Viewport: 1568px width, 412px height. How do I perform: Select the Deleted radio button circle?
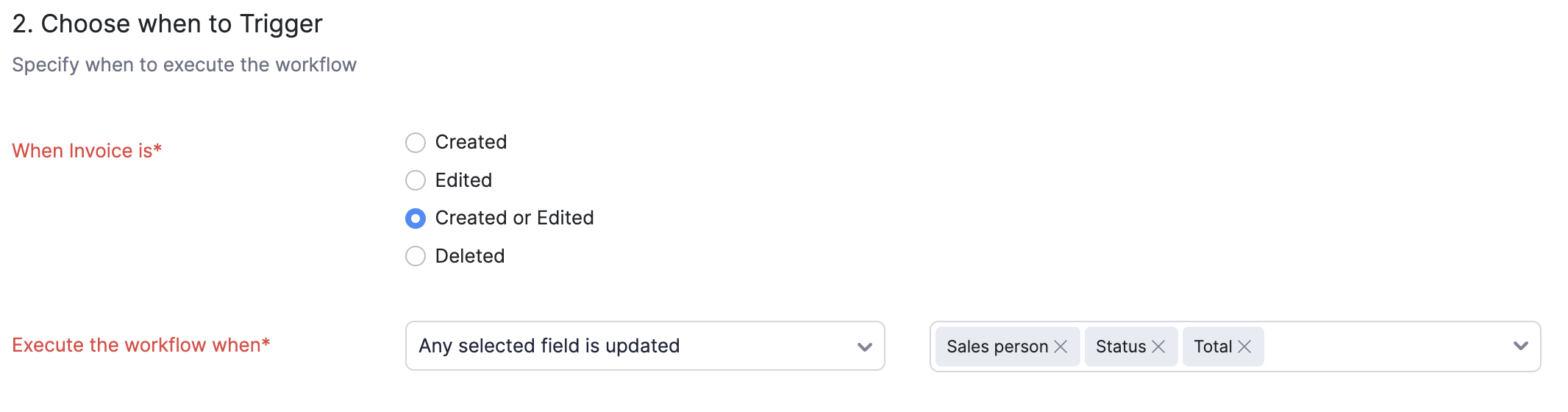416,256
